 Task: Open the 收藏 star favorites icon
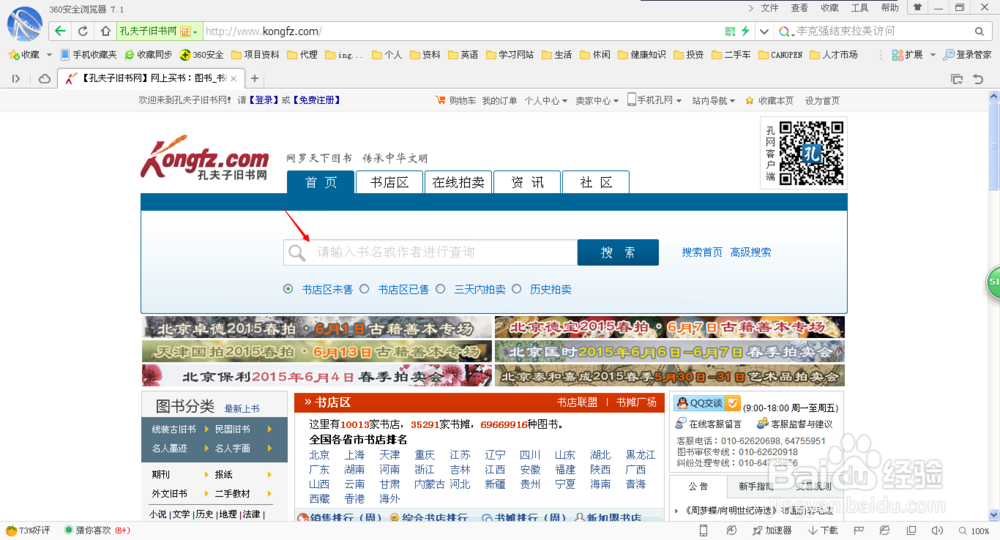[13, 55]
